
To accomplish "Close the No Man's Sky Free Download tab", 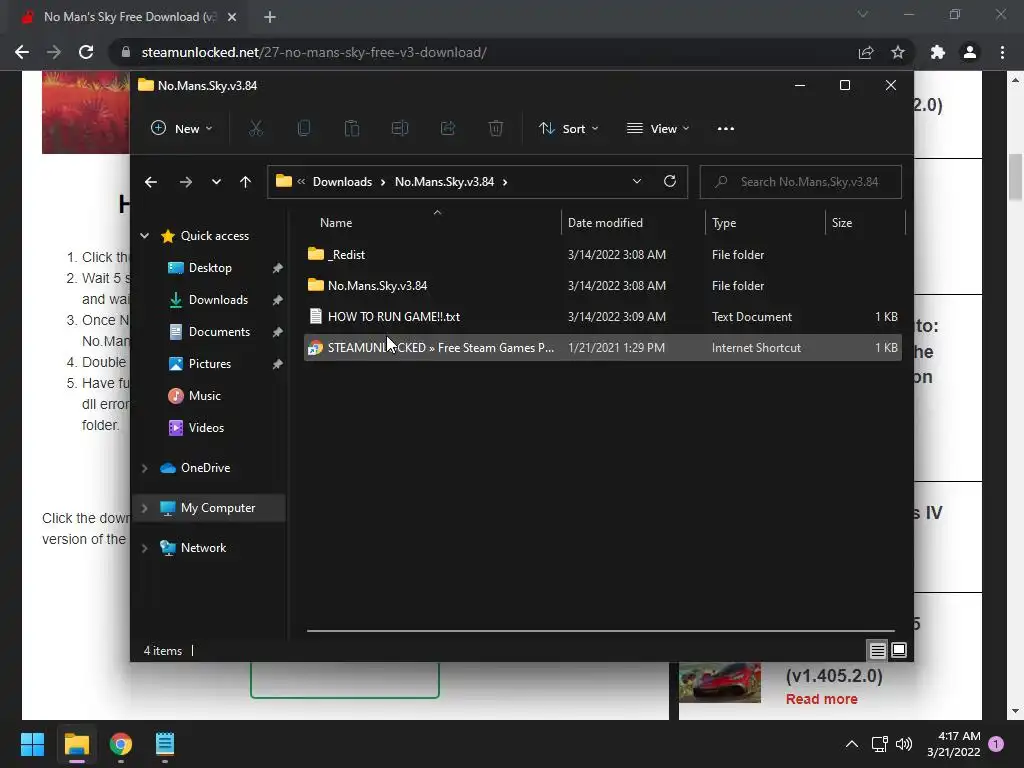I will pos(232,17).
